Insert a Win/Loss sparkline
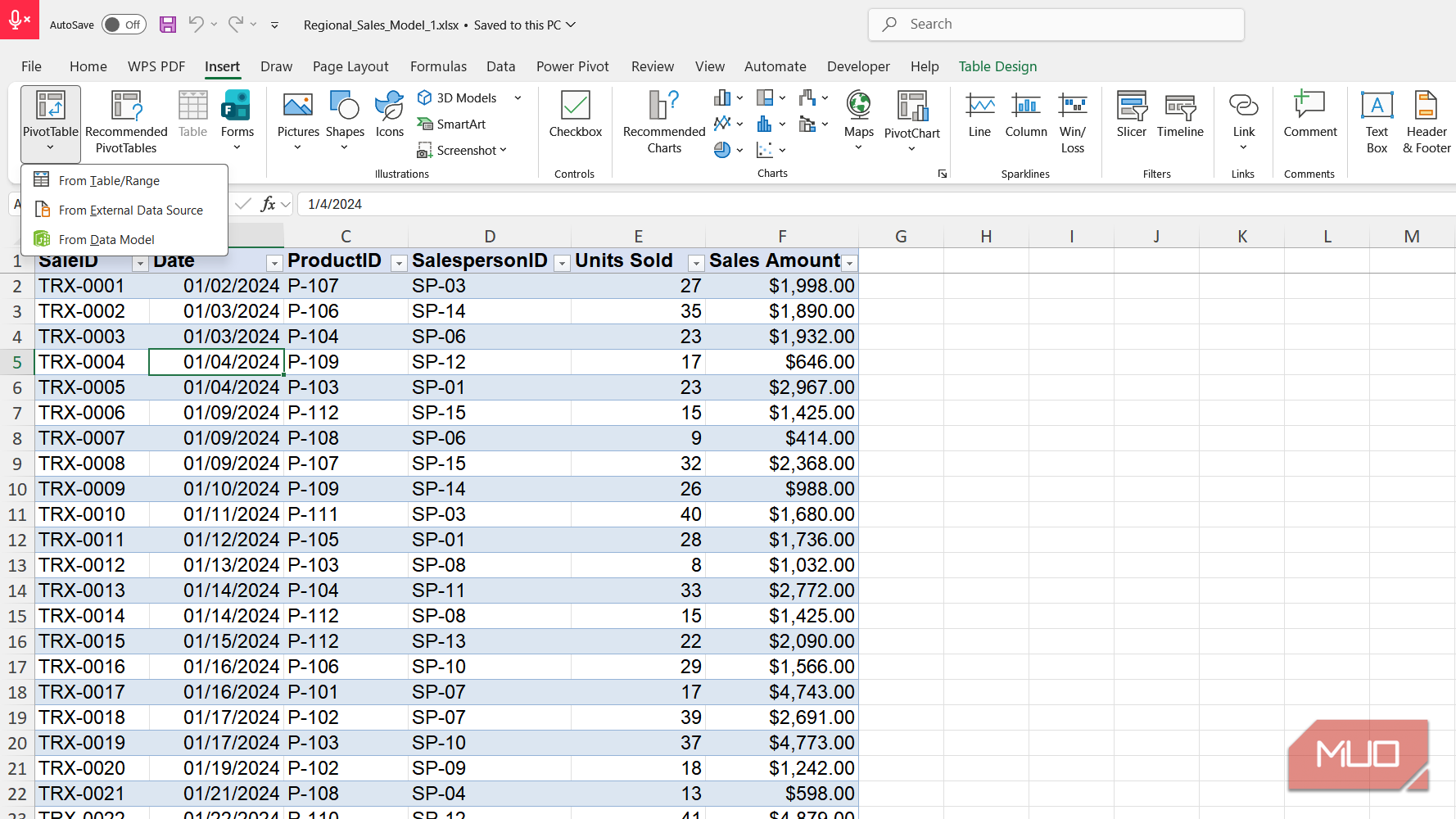Viewport: 1456px width, 819px height. (x=1073, y=123)
